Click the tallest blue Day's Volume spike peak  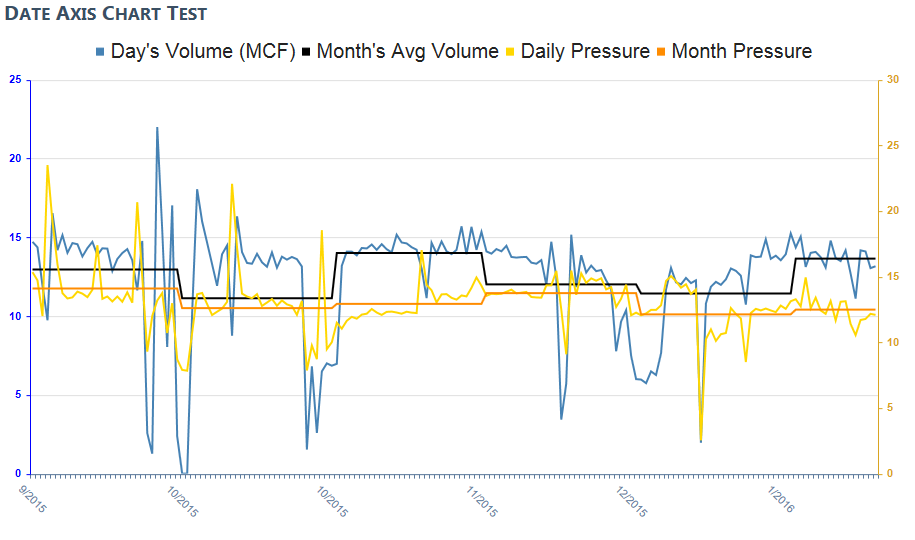(157, 128)
